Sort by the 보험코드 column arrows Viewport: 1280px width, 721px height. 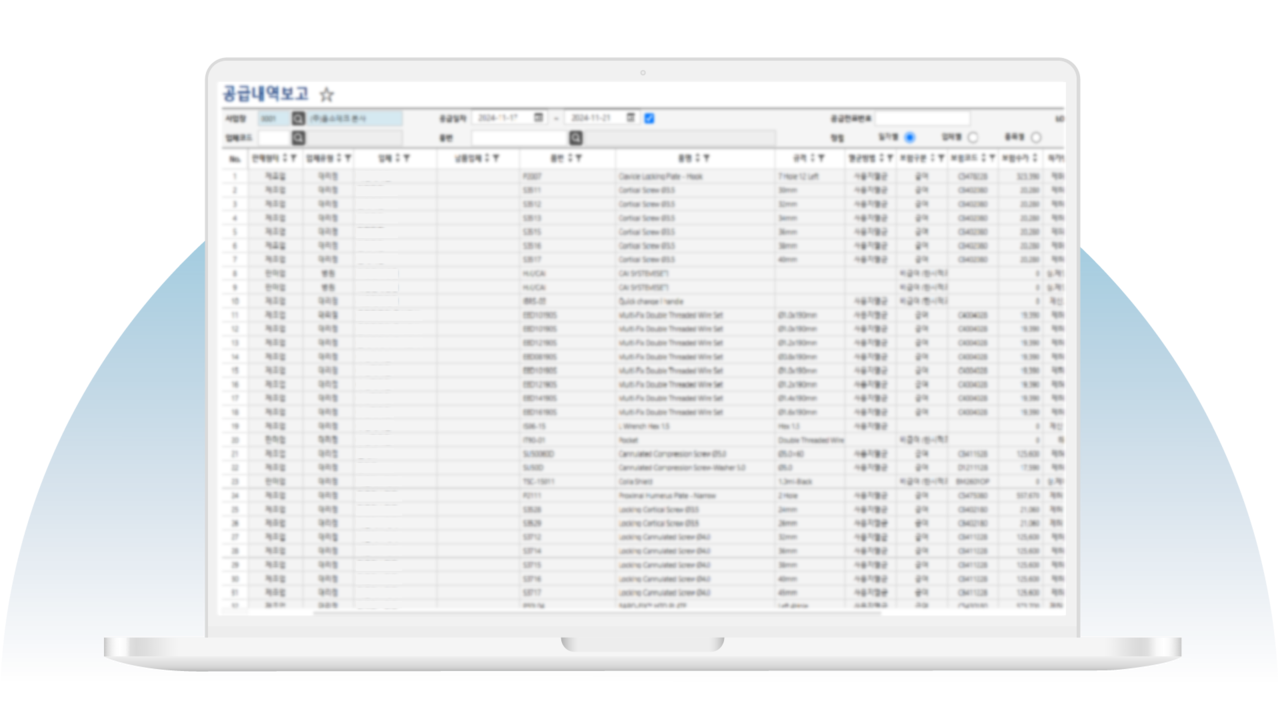click(x=985, y=158)
